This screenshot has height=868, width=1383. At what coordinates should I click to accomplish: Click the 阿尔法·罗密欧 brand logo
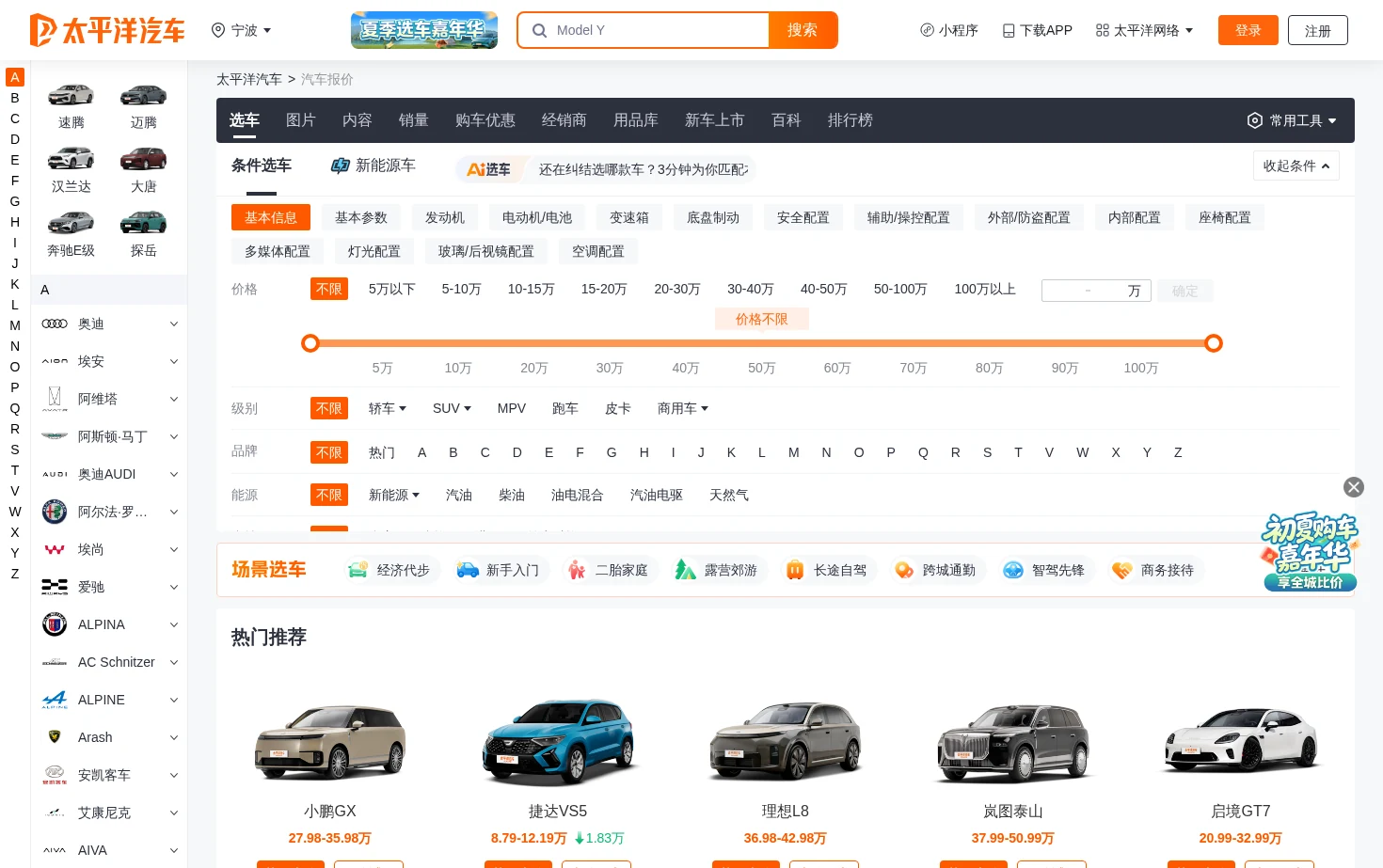point(55,512)
